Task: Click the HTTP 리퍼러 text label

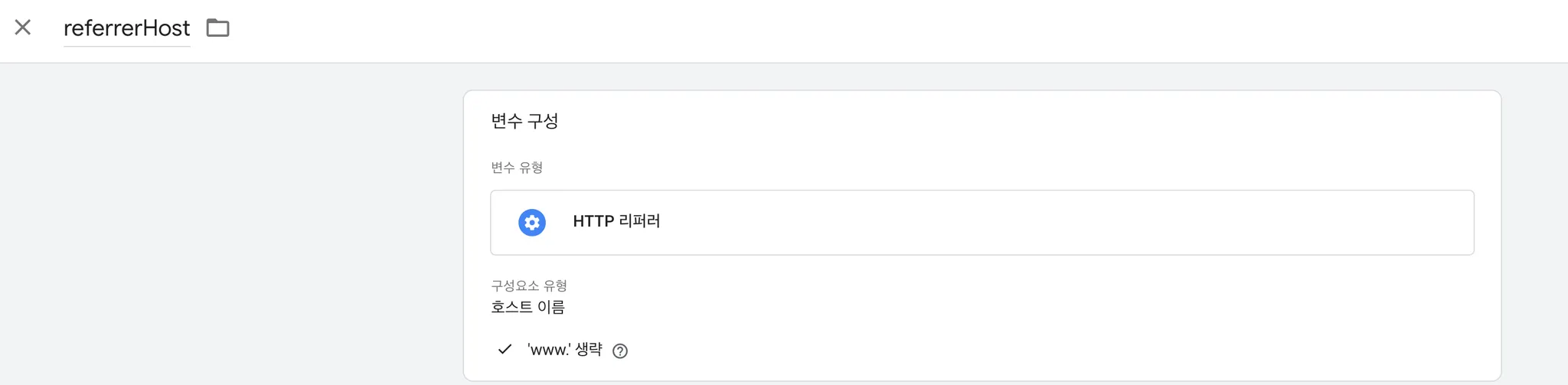Action: point(616,222)
